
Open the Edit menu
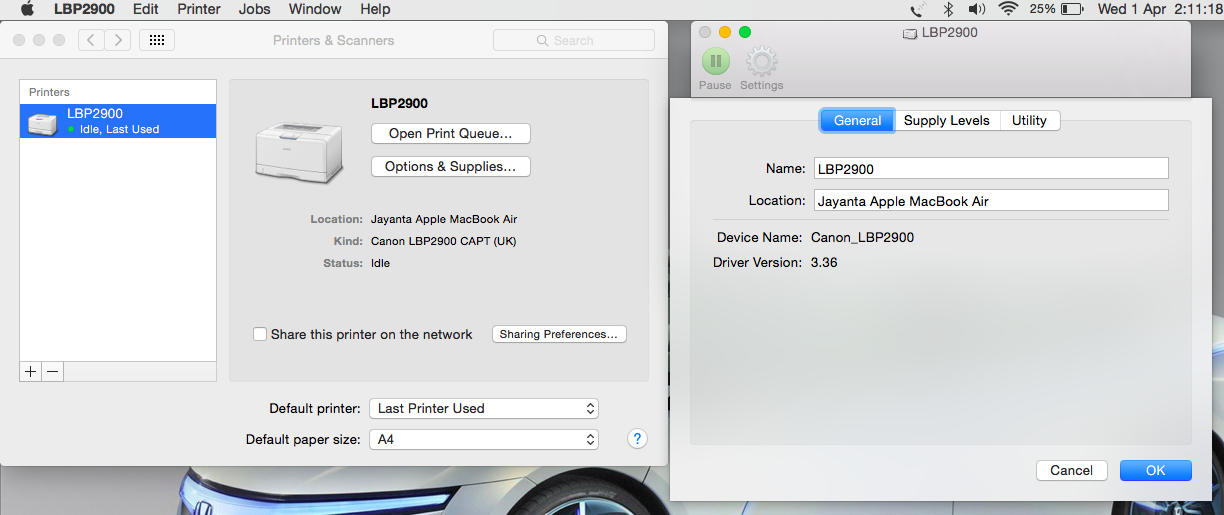coord(146,9)
